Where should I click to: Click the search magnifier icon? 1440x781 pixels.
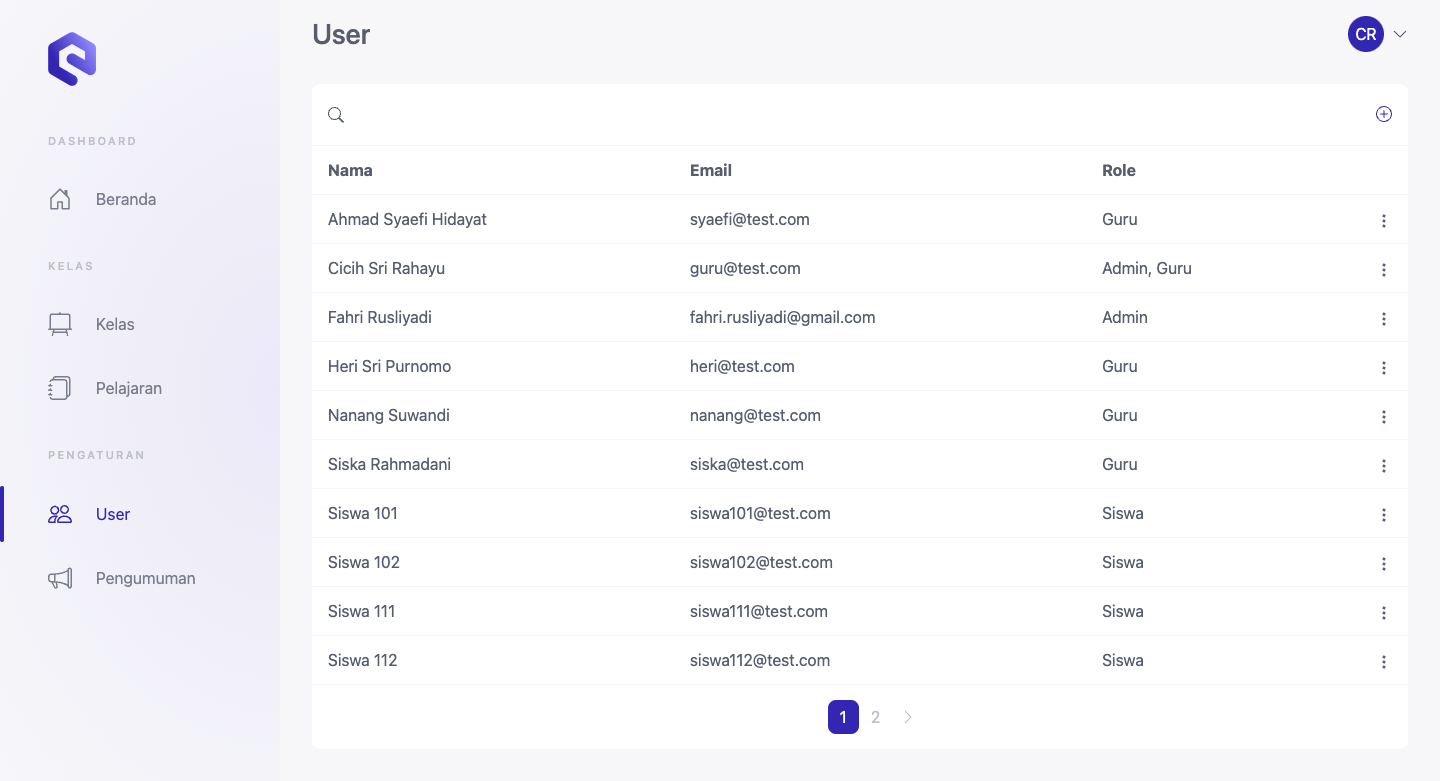click(336, 115)
